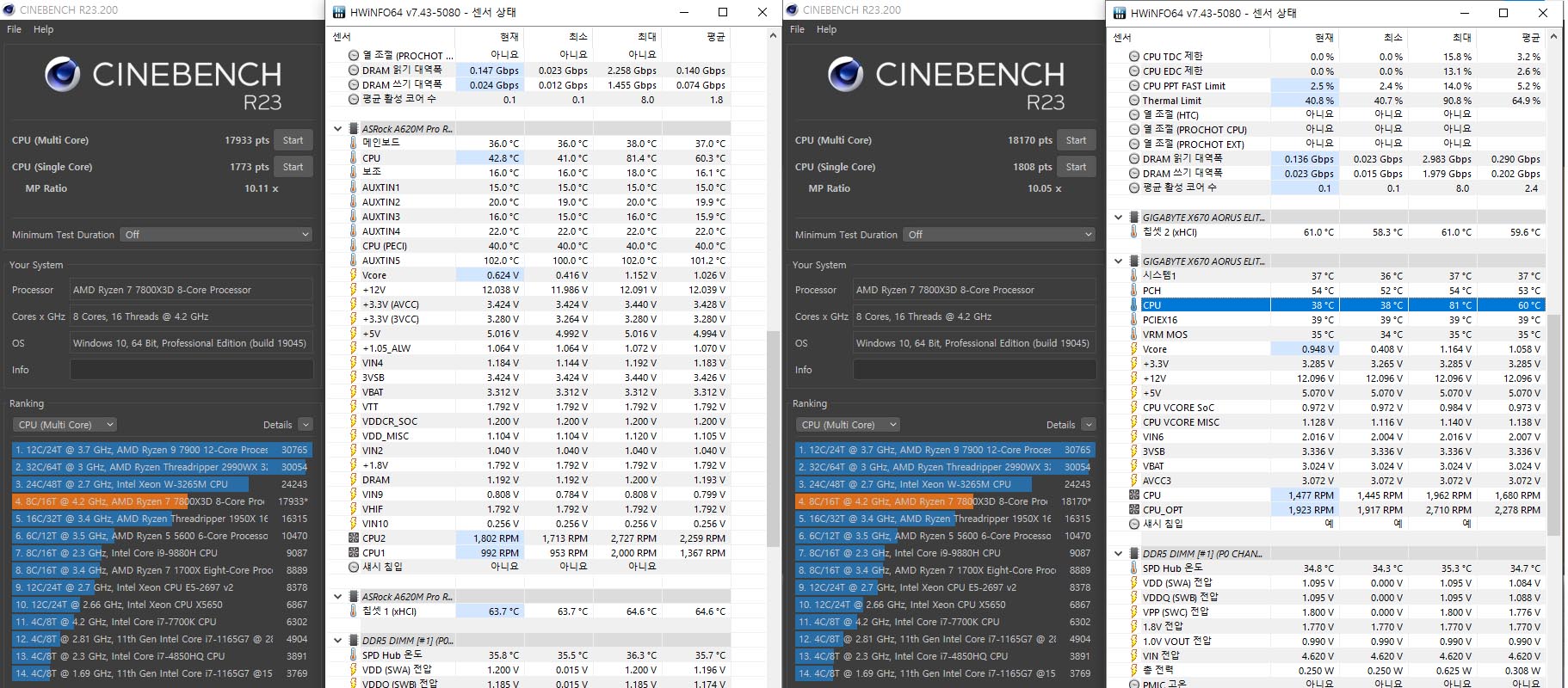Click thermometer icon beside 칩셋 2 (xHCI)
Viewport: 1568px width, 688px height.
click(1134, 231)
